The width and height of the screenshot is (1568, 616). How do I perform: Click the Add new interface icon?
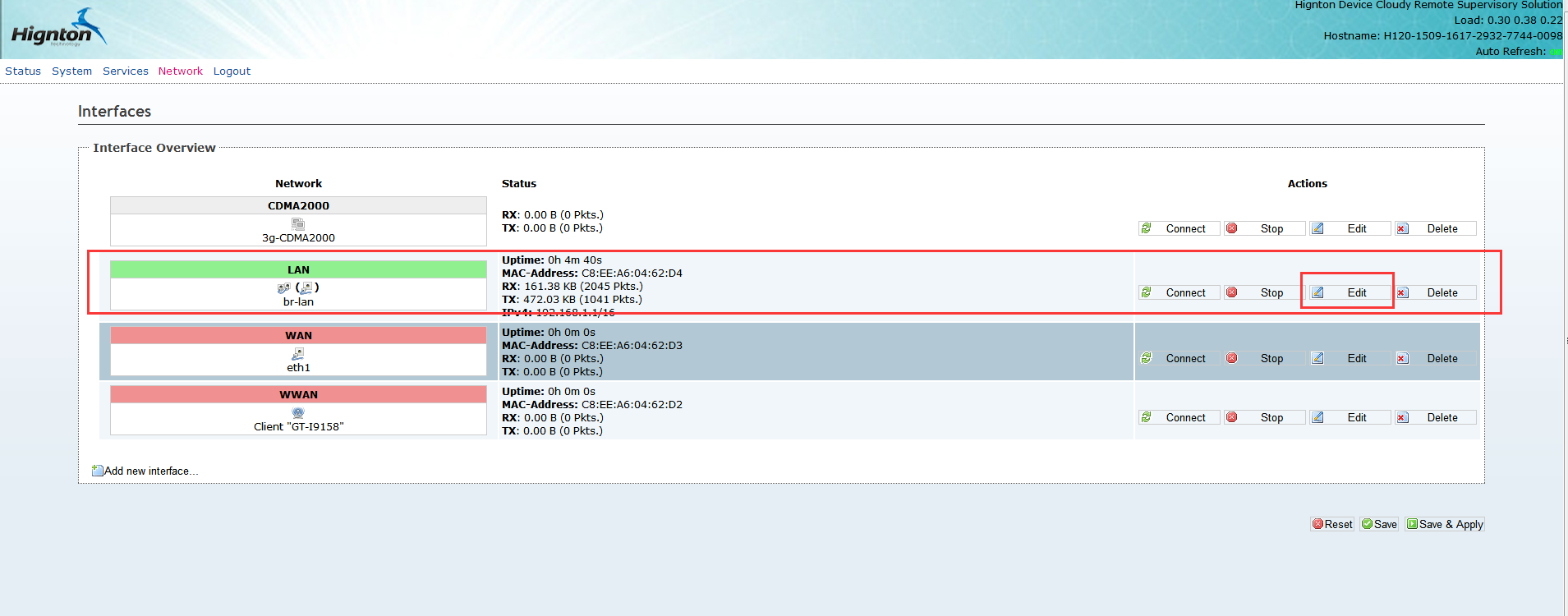coord(98,471)
